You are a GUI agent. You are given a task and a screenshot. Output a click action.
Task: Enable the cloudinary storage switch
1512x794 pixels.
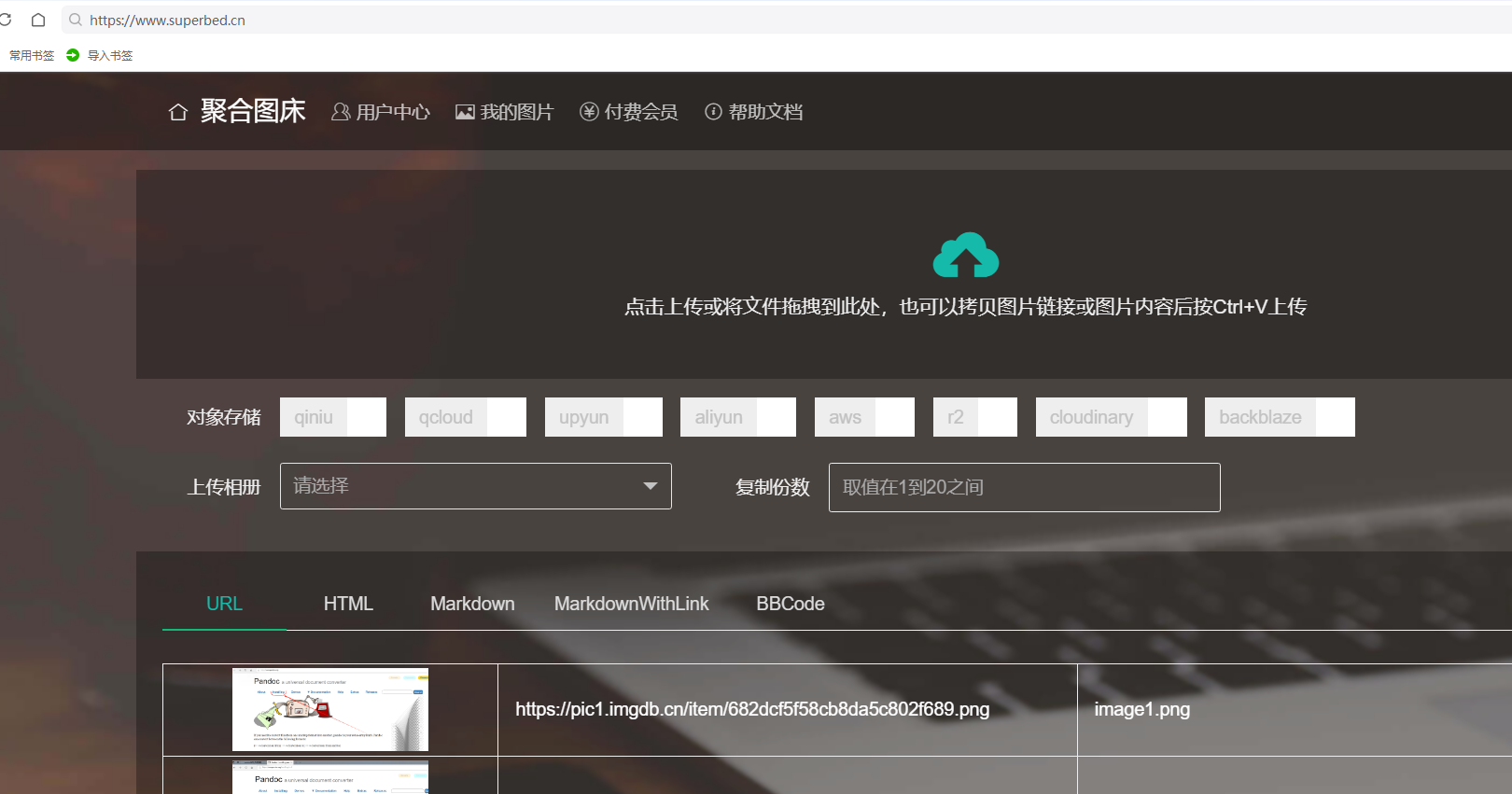tap(1112, 417)
